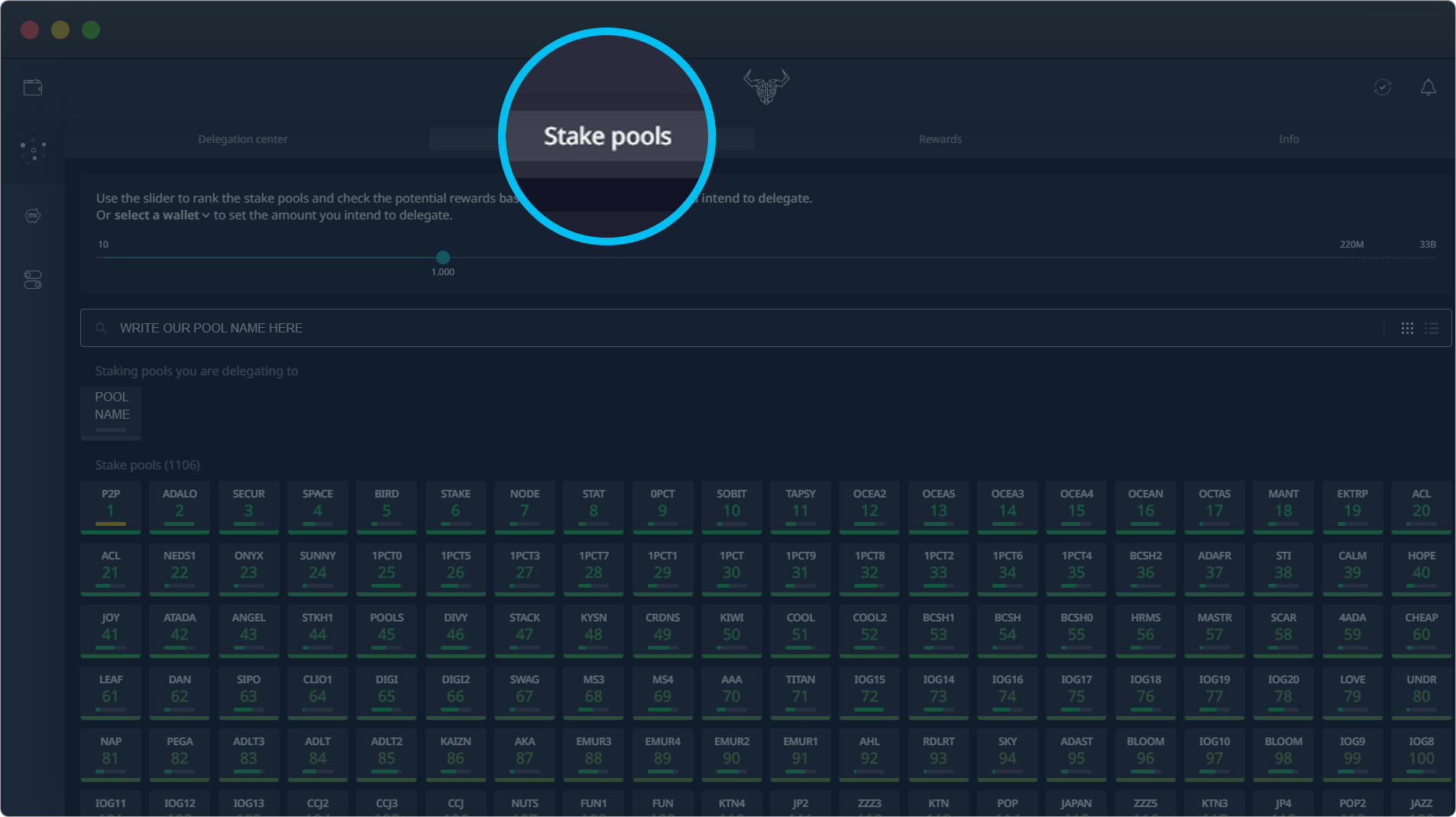
Task: Open the Delegation center tab
Action: [x=243, y=139]
